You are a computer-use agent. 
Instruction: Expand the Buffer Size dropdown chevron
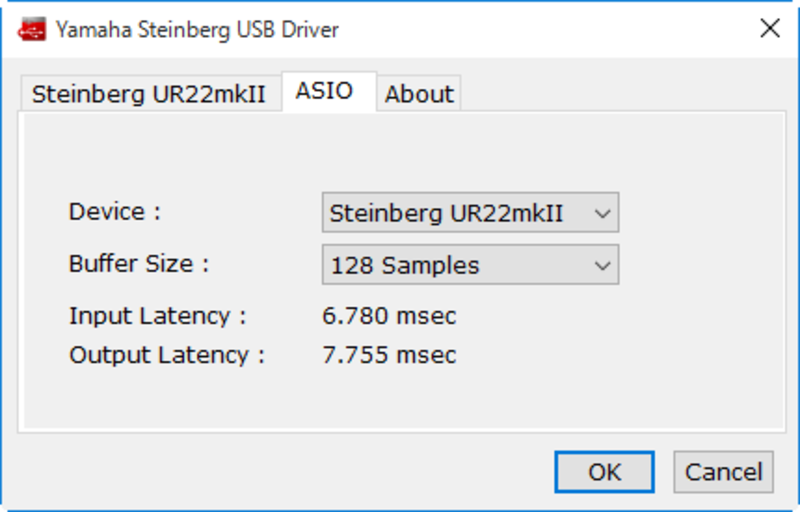(602, 266)
